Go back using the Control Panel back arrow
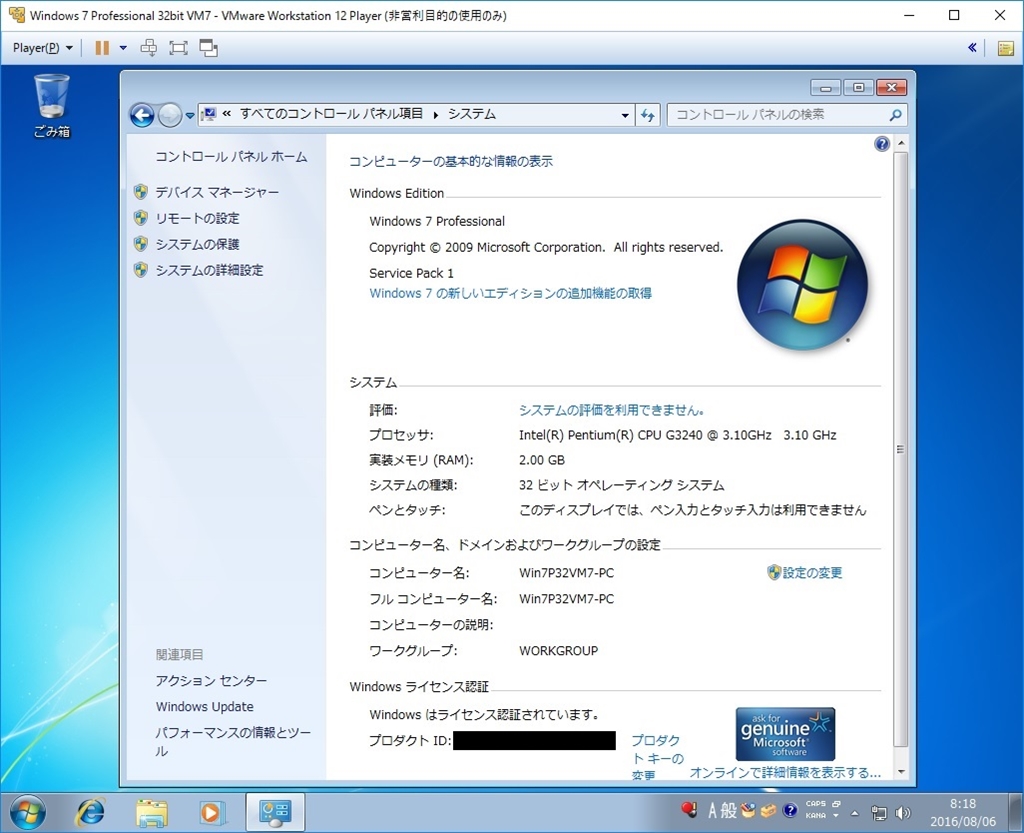Viewport: 1024px width, 833px height. pos(142,116)
